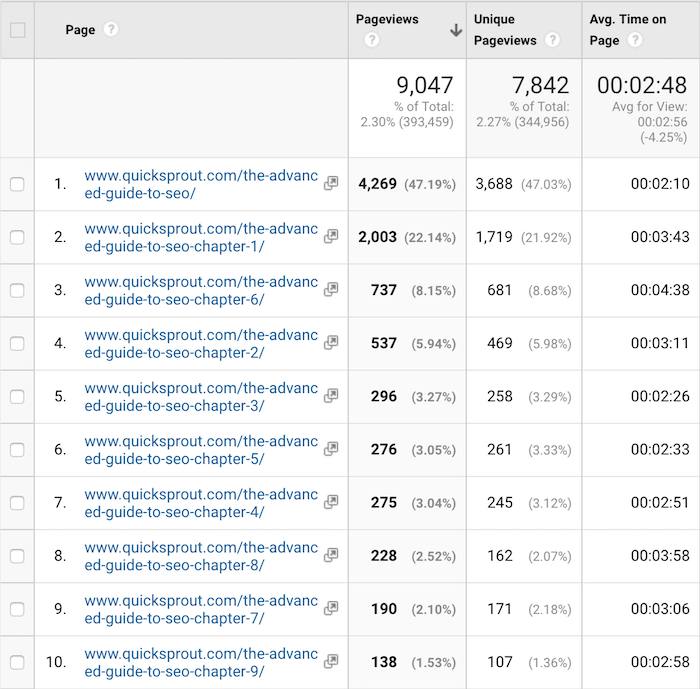Image resolution: width=700 pixels, height=689 pixels.
Task: Select total pageviews value 9,047
Action: (425, 85)
